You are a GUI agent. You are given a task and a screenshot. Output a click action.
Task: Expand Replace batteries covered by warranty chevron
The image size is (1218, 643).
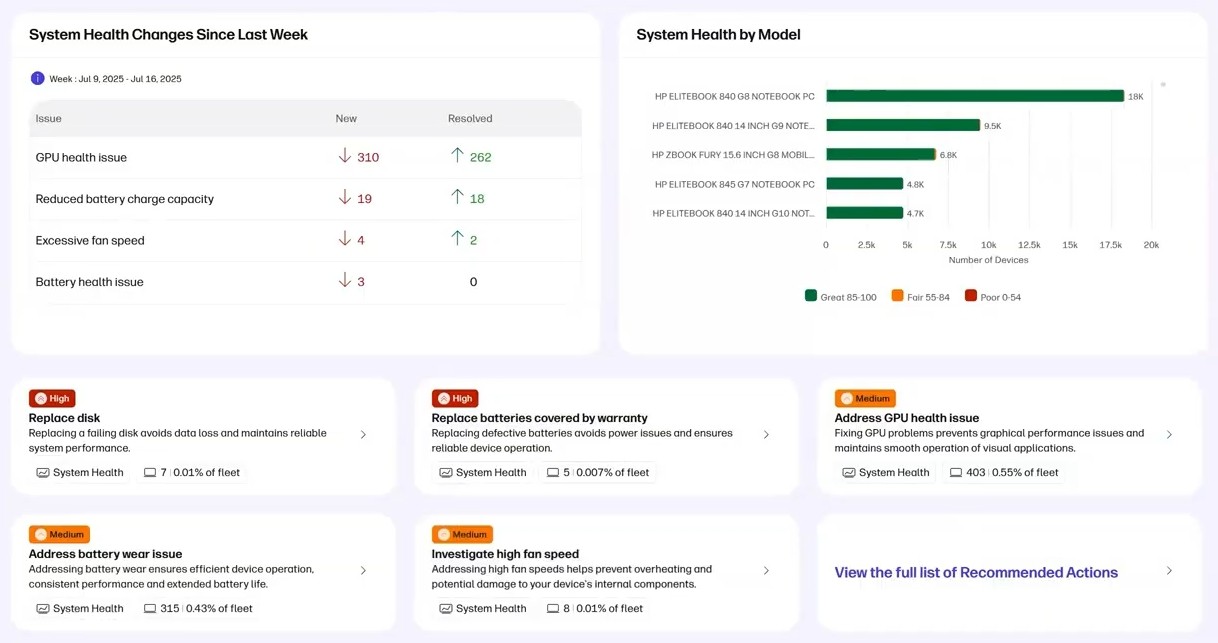(x=766, y=435)
